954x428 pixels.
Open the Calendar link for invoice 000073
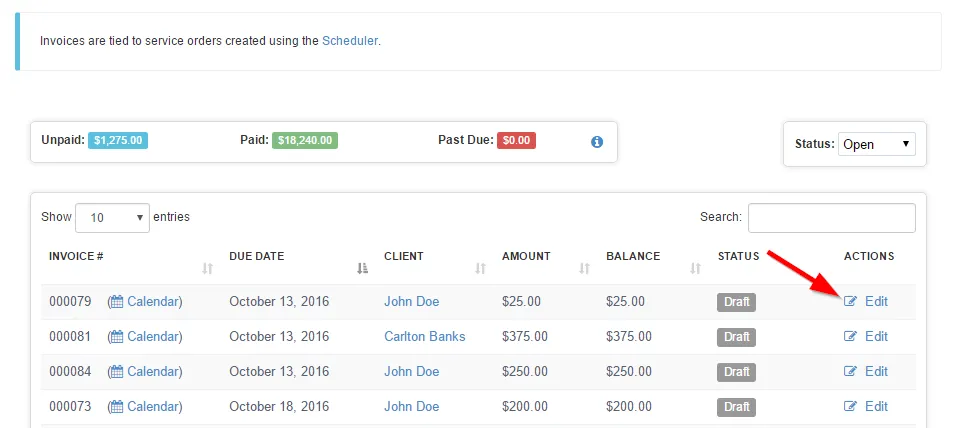(x=153, y=407)
